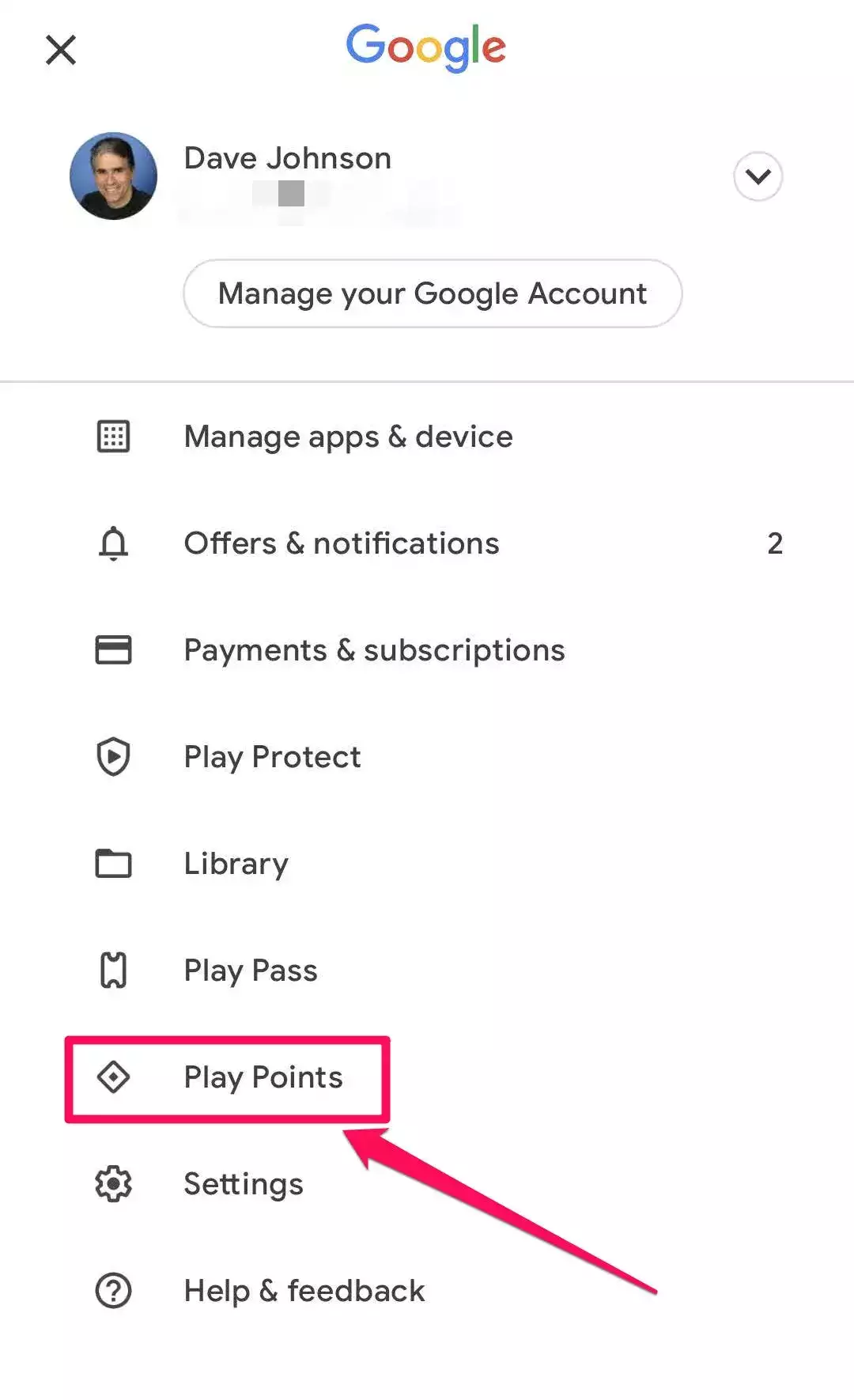Click the Library folder icon
The image size is (854, 1400).
(x=113, y=864)
